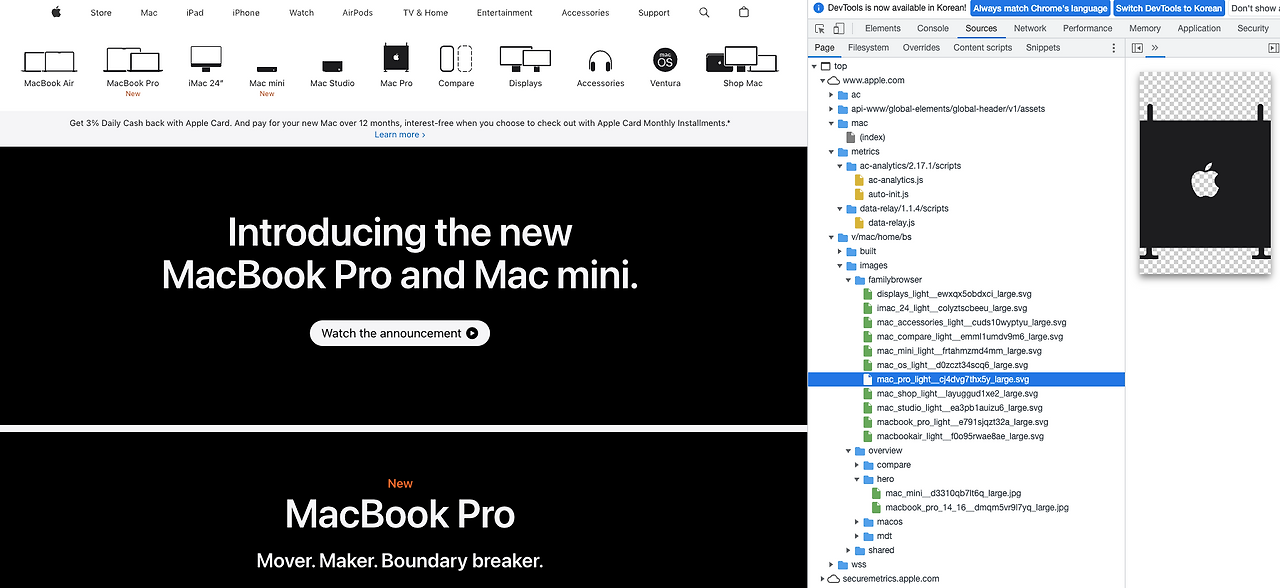Show more editor tabs via double chevron
Image resolution: width=1280 pixels, height=588 pixels.
pyautogui.click(x=1155, y=48)
